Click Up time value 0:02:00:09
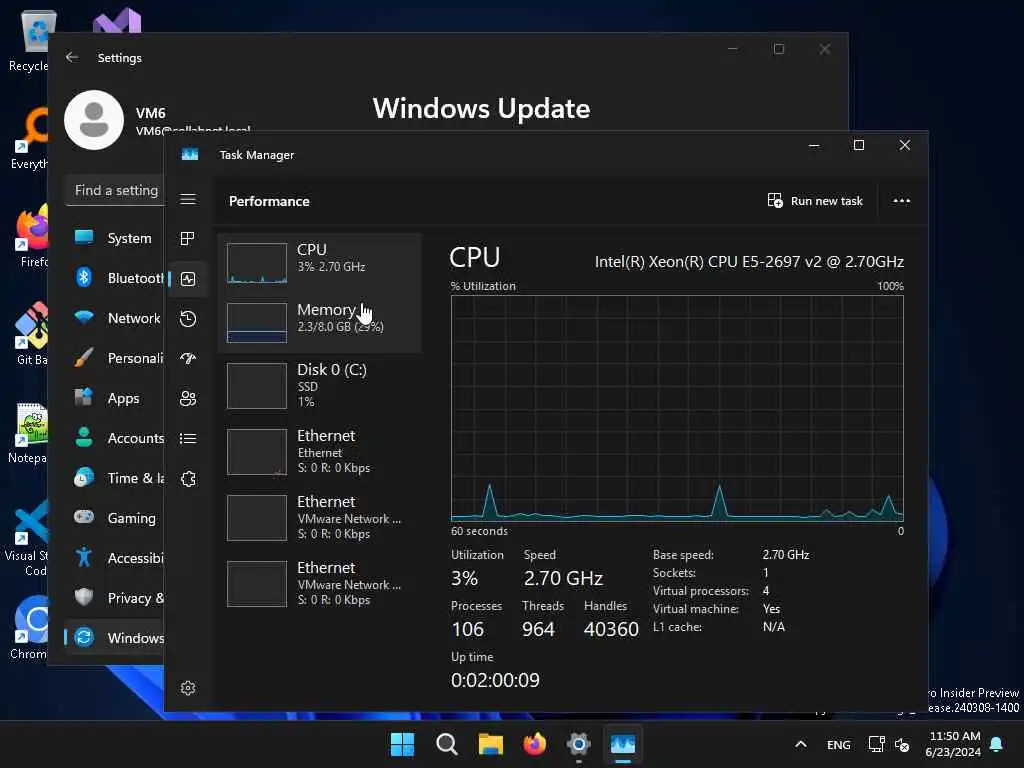 point(495,680)
